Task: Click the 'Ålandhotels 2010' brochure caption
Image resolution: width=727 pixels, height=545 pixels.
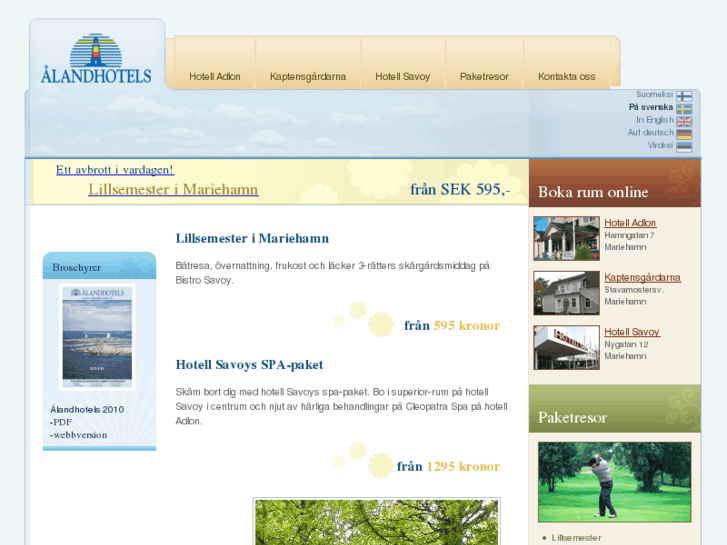Action: point(87,410)
